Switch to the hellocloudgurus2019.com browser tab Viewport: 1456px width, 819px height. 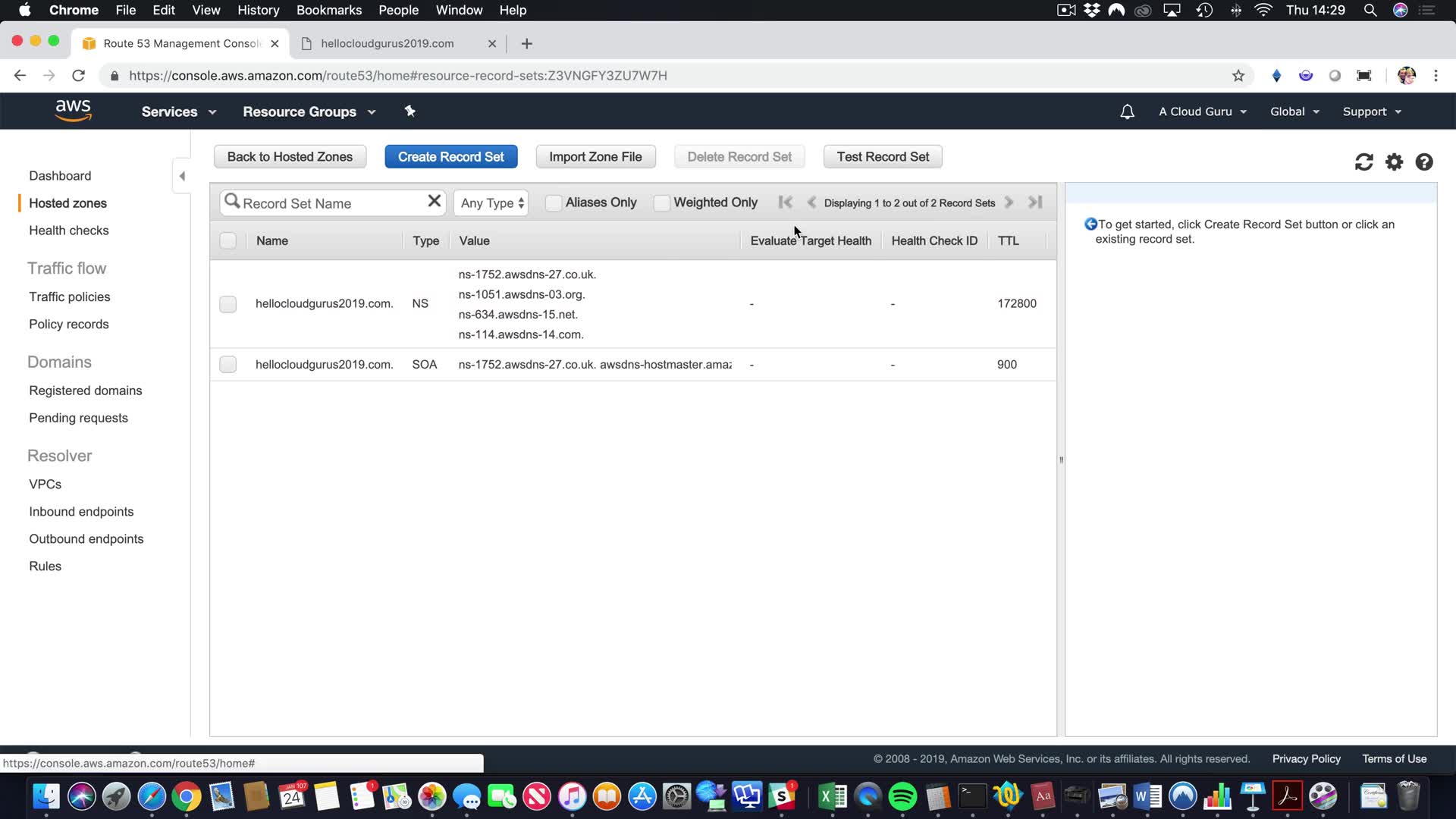coord(388,43)
